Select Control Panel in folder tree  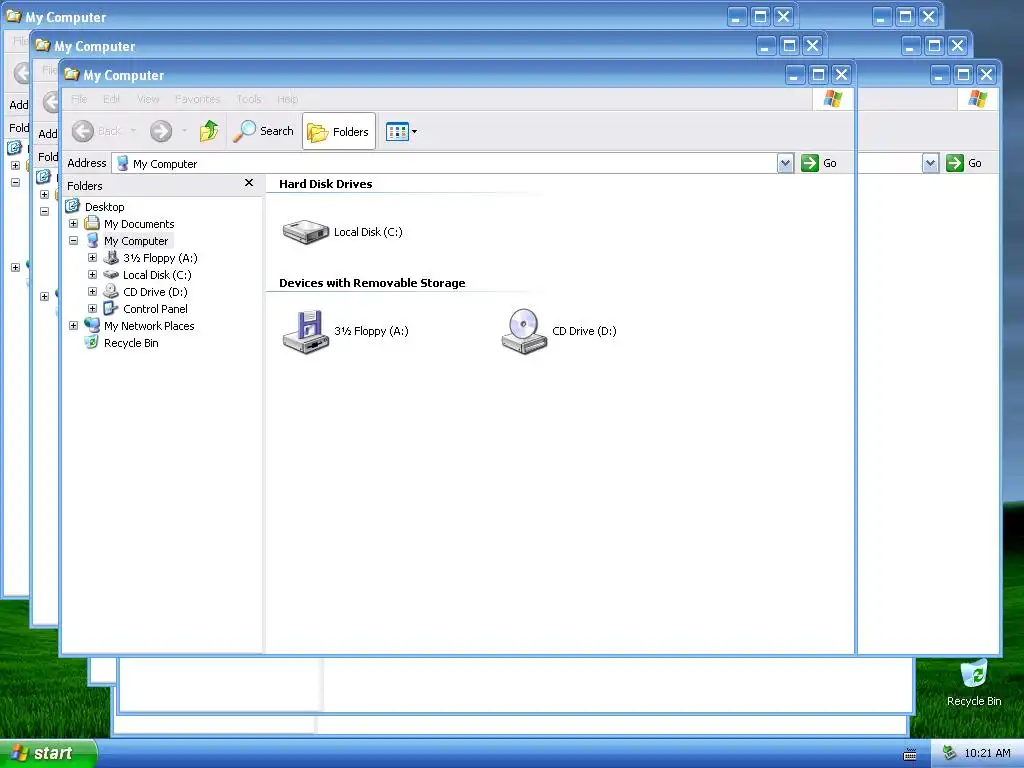155,309
